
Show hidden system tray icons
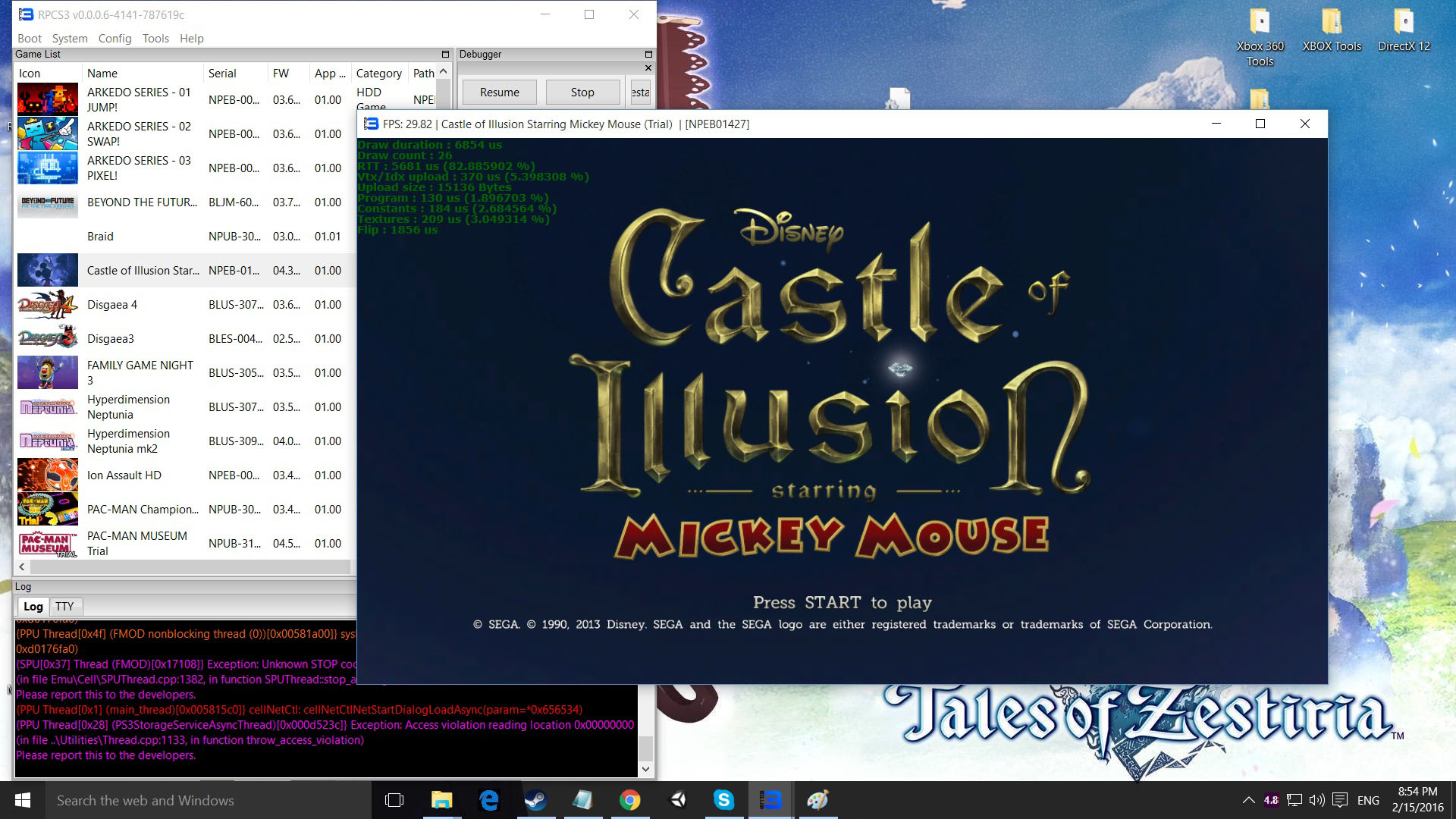tap(1248, 800)
